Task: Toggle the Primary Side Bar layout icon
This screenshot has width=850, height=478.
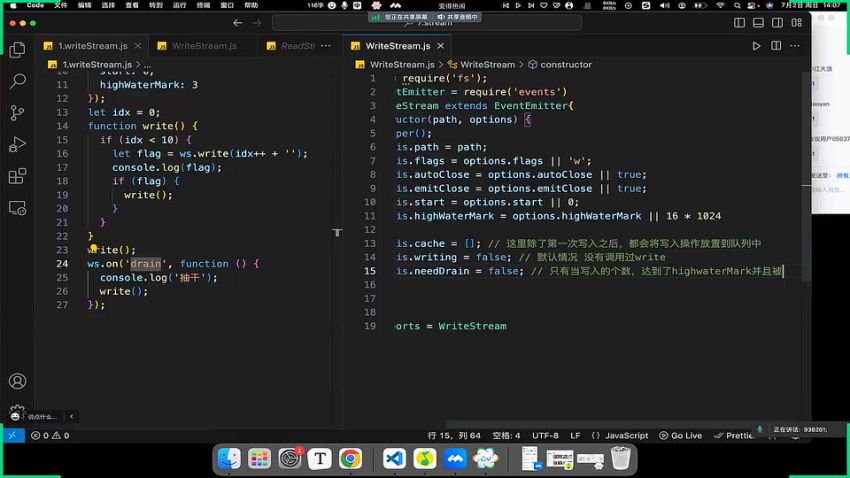Action: (x=739, y=23)
